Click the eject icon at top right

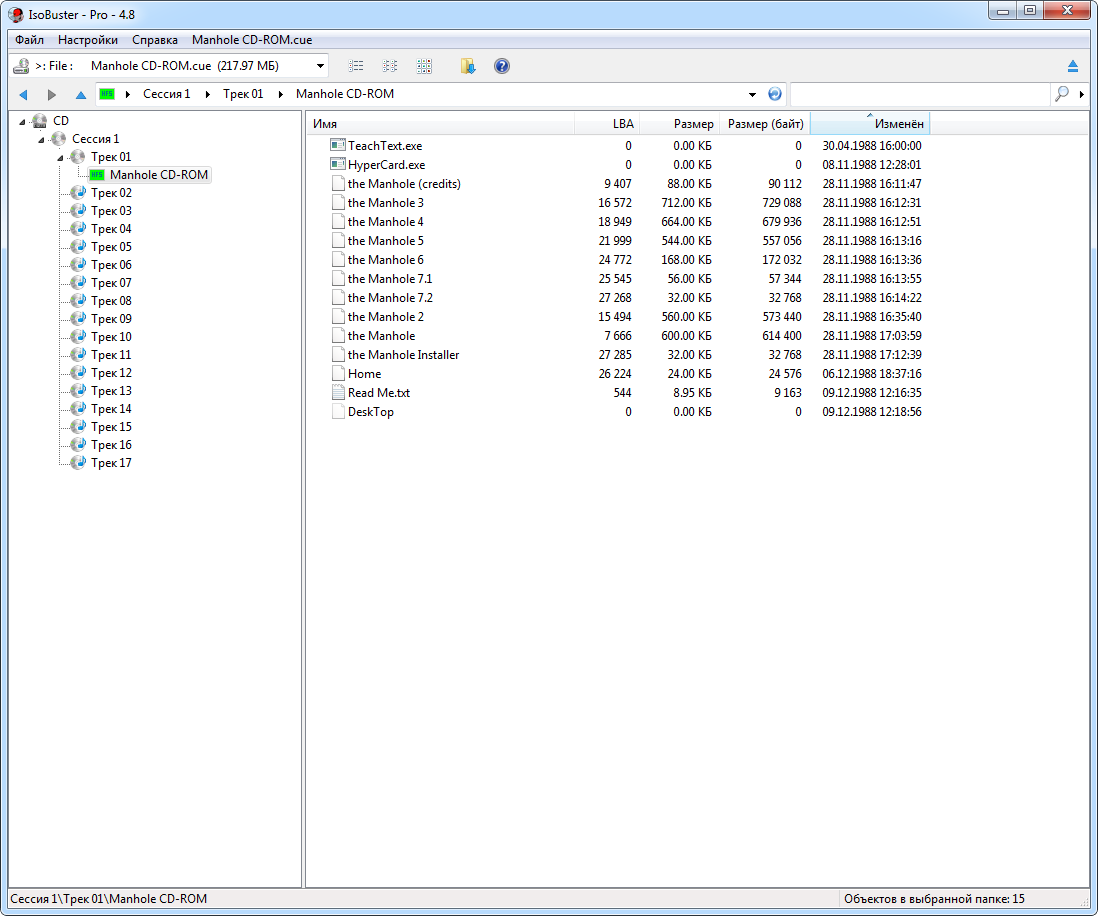pos(1072,66)
